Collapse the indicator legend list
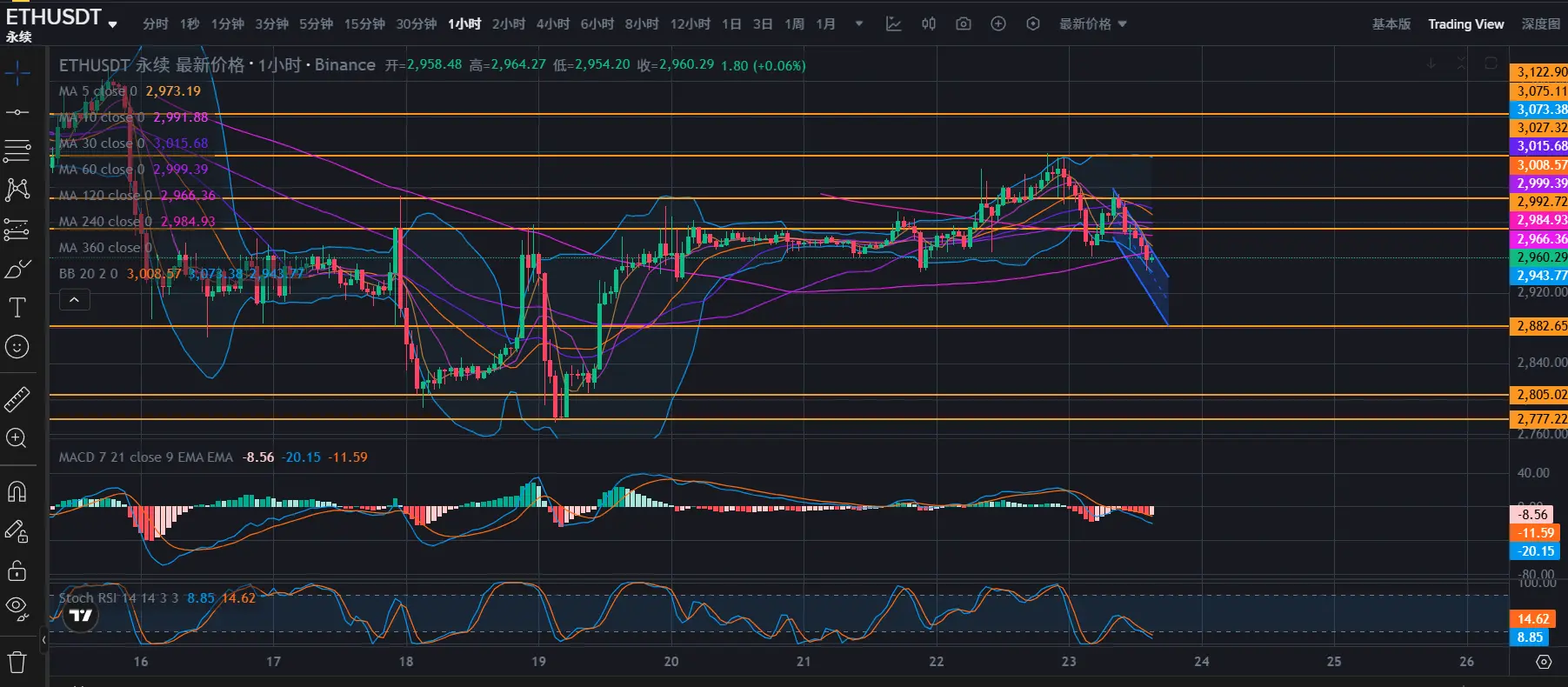The width and height of the screenshot is (1568, 687). click(x=75, y=300)
